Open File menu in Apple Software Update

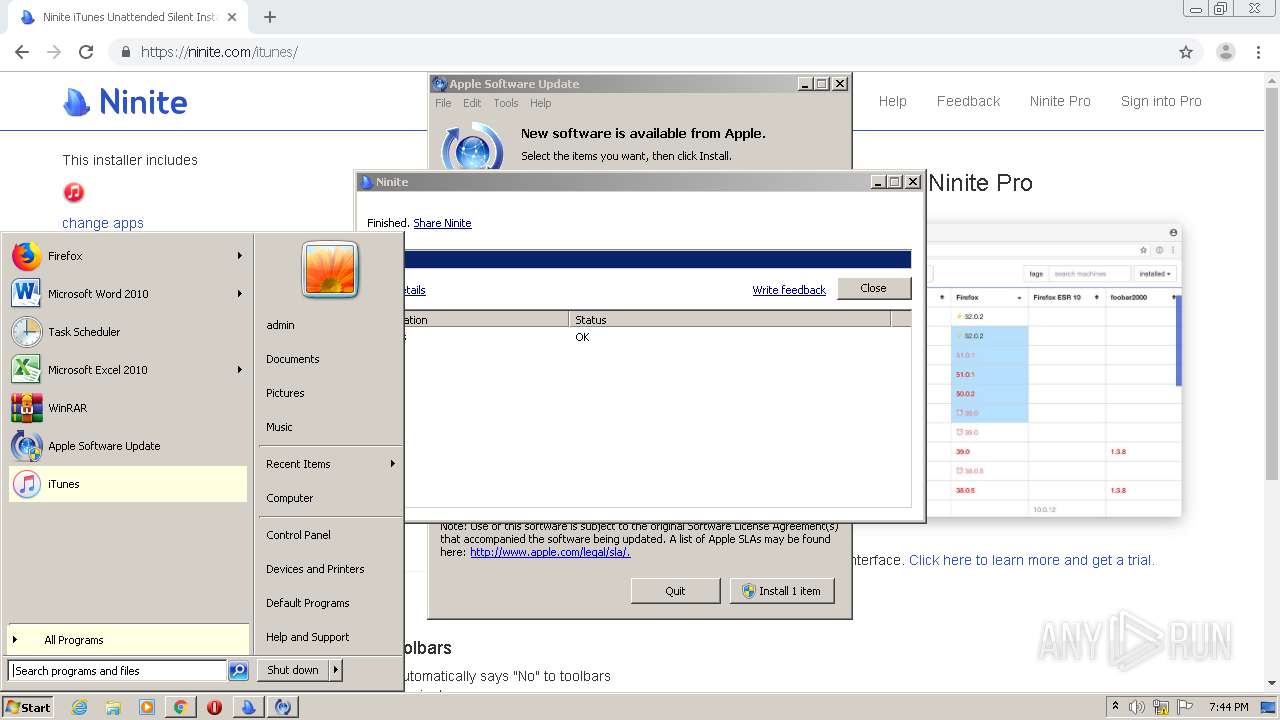(x=443, y=103)
